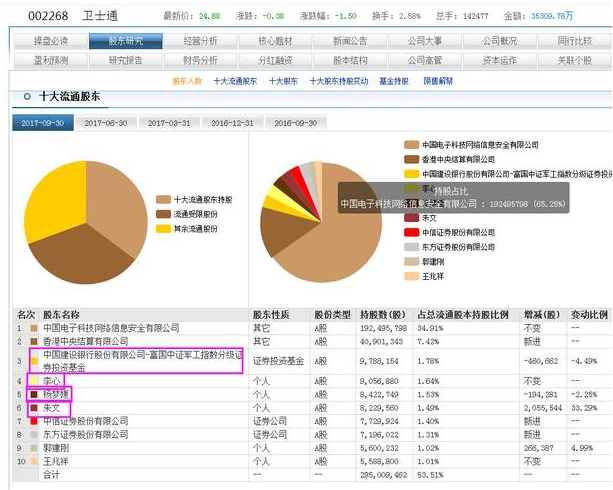This screenshot has height=490, width=613.
Task: Click 朱文 legend swatch by right pie
Action: (x=411, y=218)
